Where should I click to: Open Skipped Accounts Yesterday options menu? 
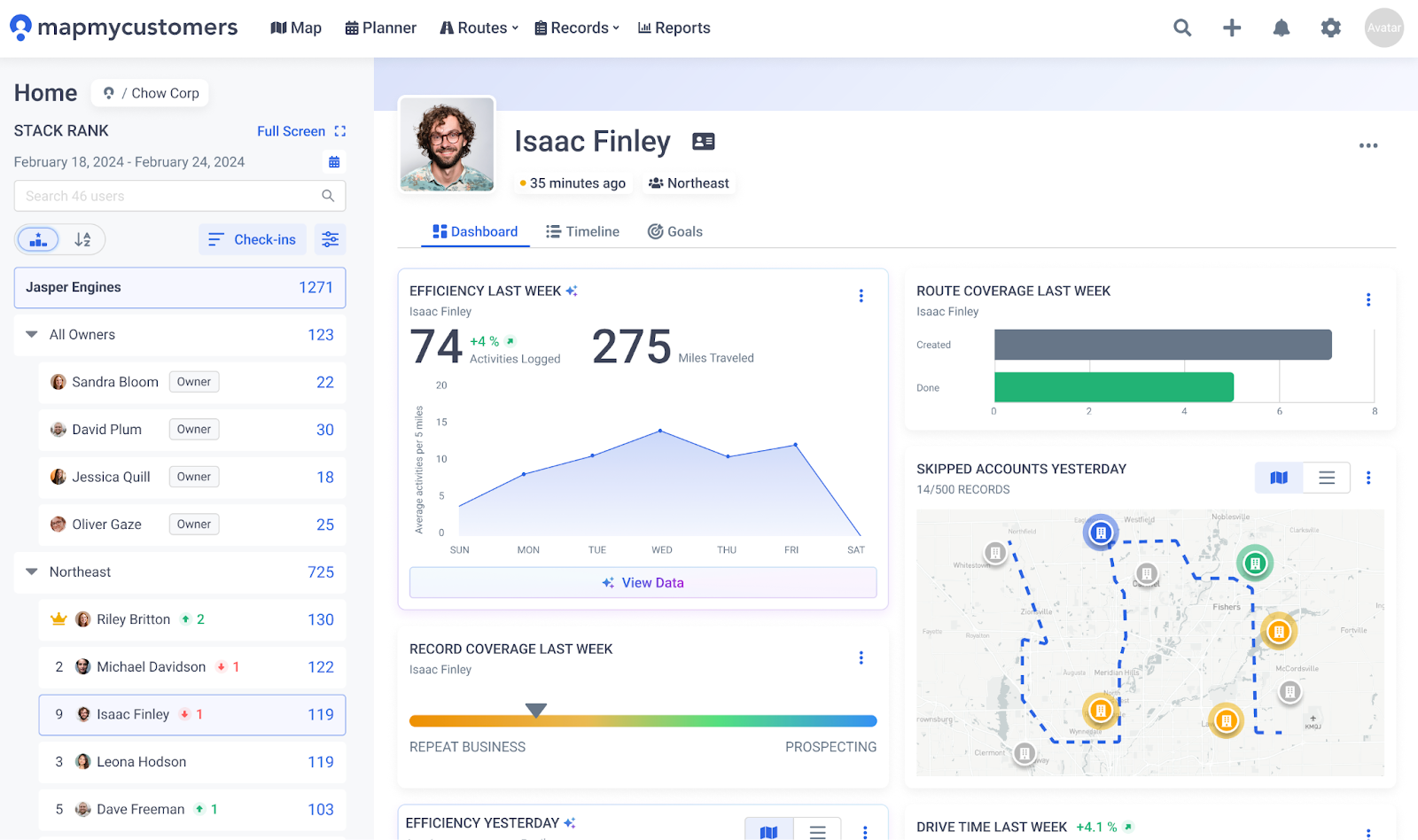[x=1368, y=478]
